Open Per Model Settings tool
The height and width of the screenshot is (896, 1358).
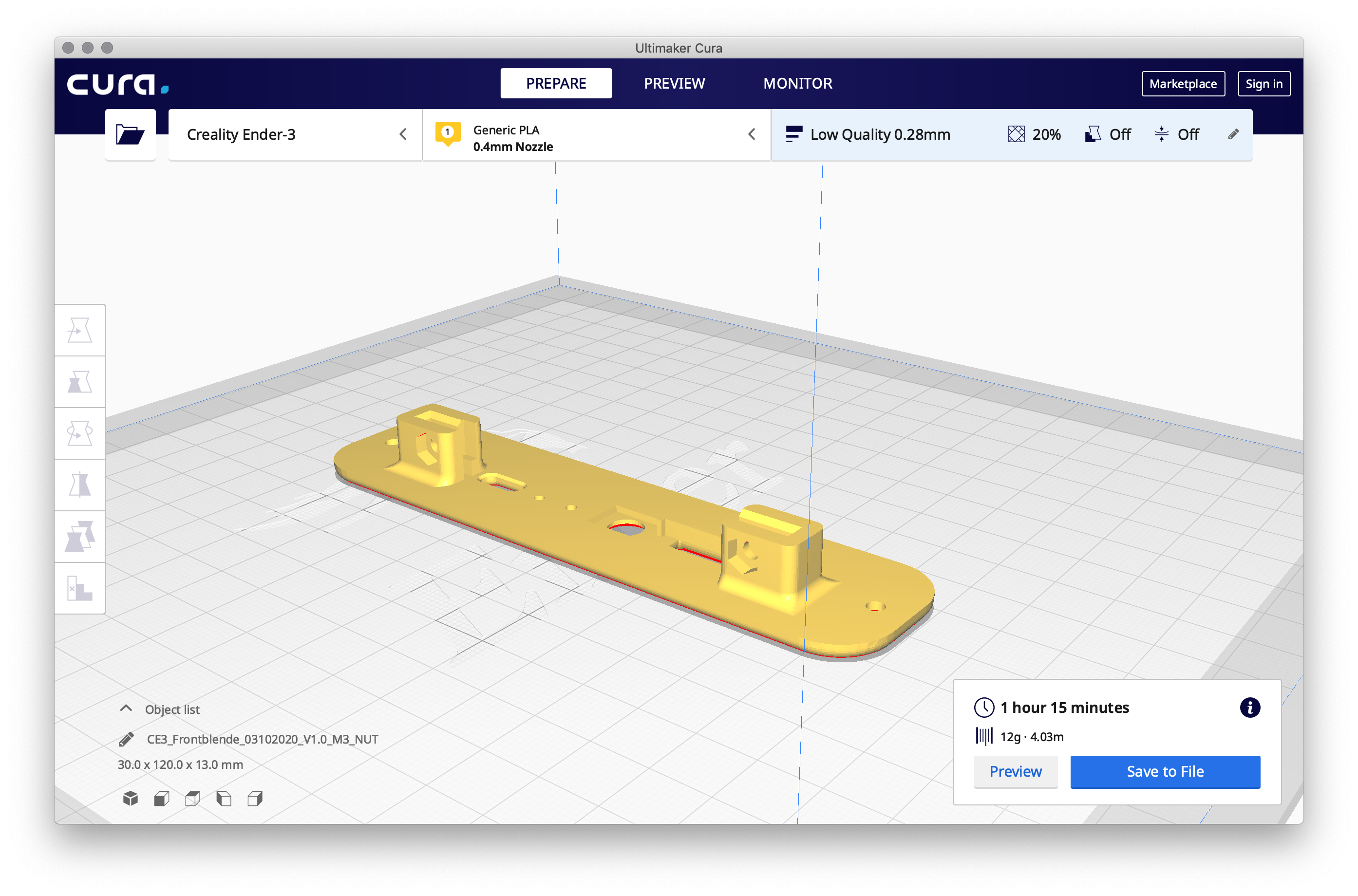pyautogui.click(x=80, y=537)
